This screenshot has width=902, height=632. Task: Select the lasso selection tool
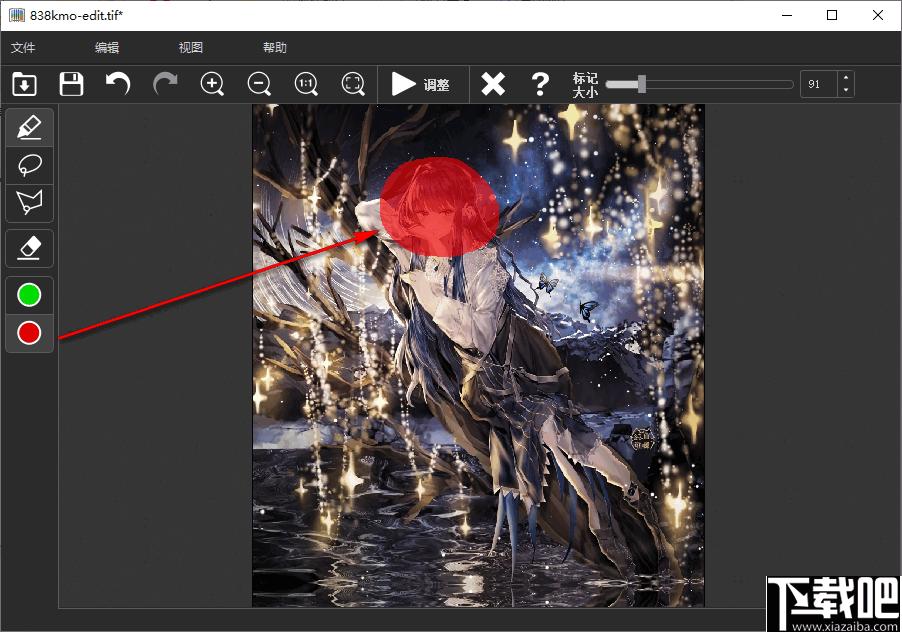pyautogui.click(x=29, y=165)
